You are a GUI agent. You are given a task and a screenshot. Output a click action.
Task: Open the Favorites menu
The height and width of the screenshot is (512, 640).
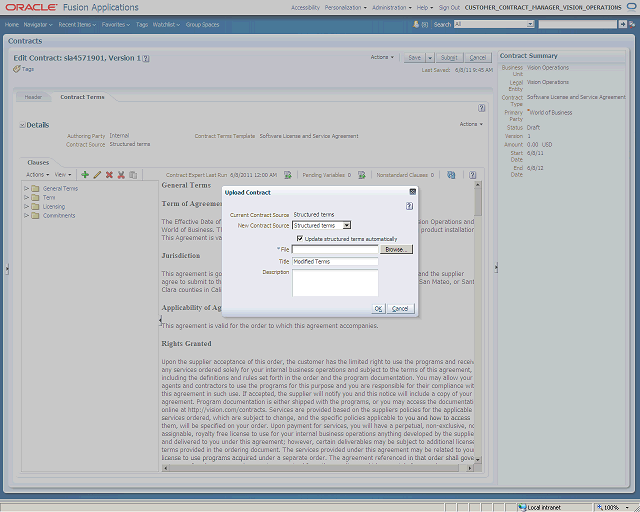(x=116, y=24)
